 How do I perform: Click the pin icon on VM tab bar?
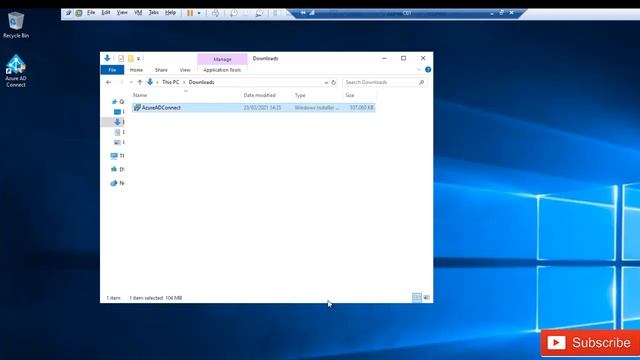coord(303,13)
